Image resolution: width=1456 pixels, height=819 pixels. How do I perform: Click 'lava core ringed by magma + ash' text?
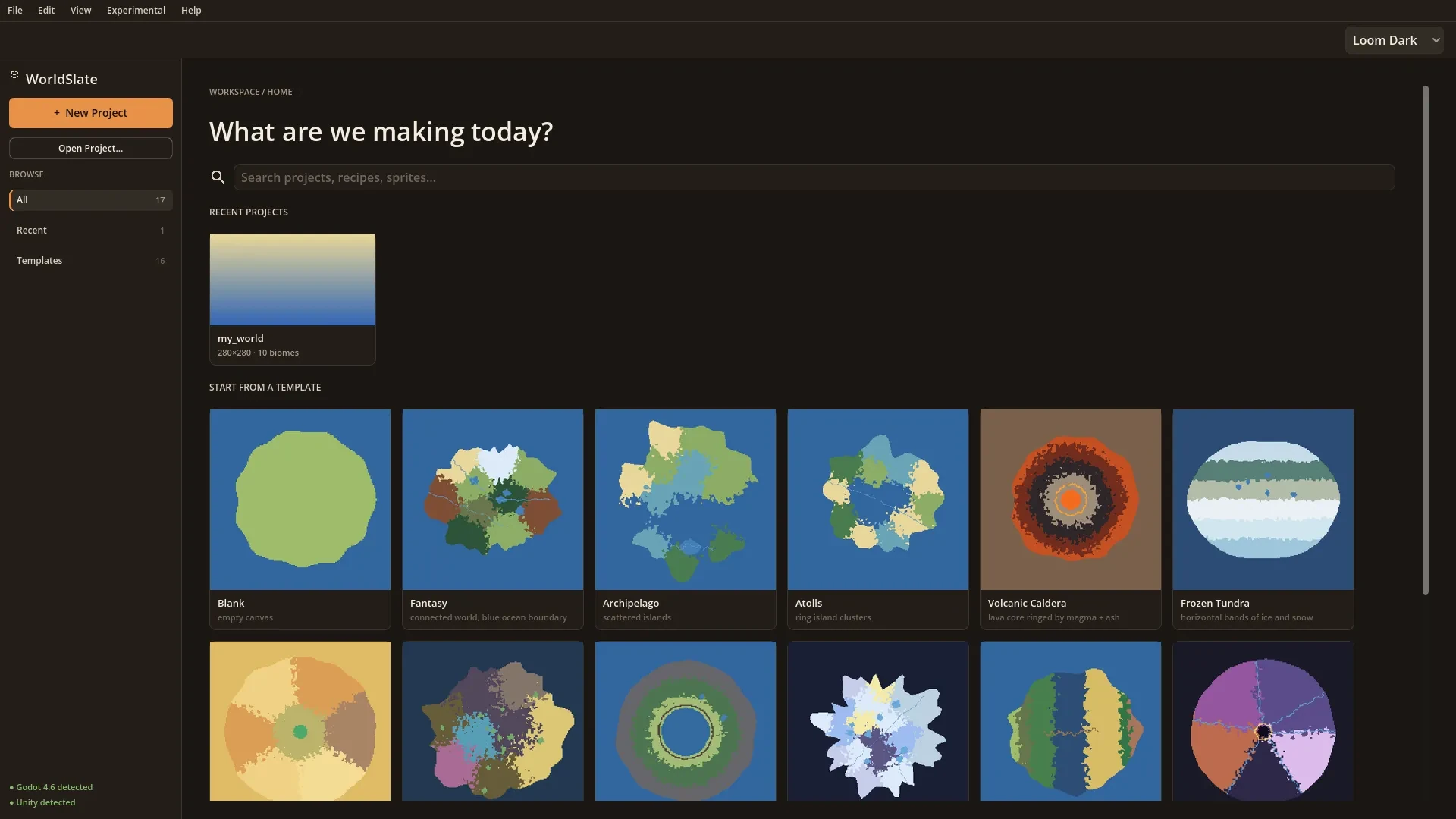[1053, 617]
